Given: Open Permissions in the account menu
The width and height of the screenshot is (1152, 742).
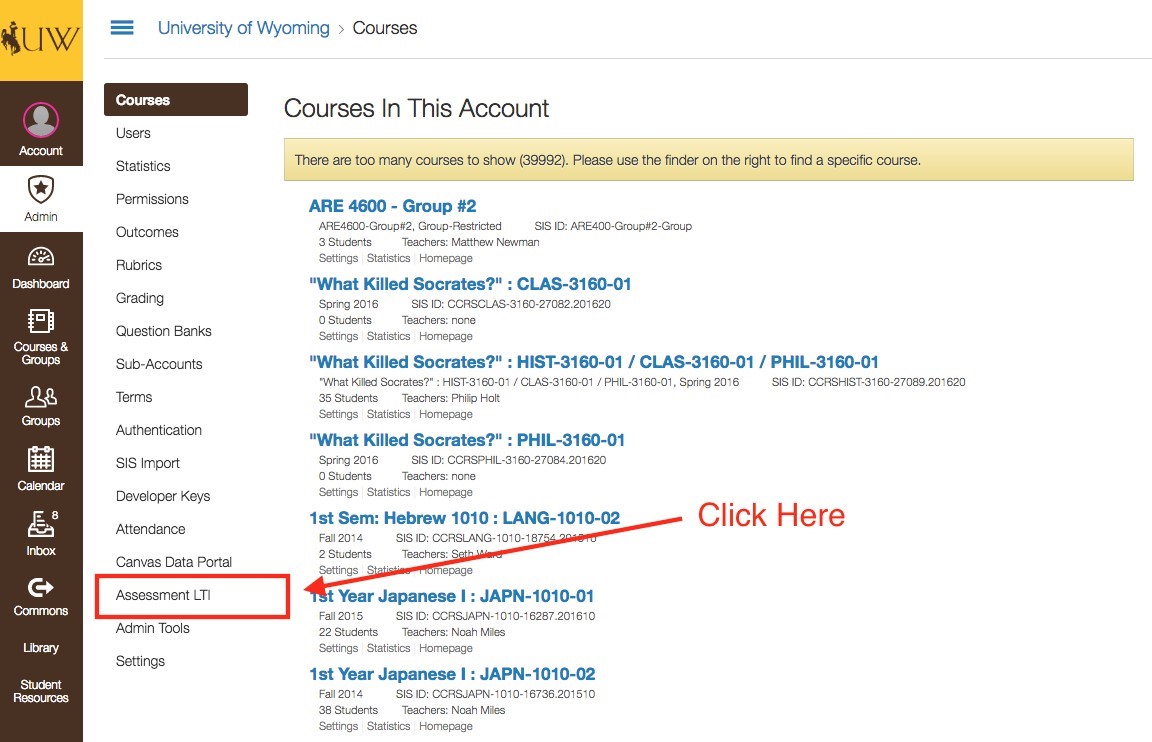Looking at the screenshot, I should coord(152,199).
